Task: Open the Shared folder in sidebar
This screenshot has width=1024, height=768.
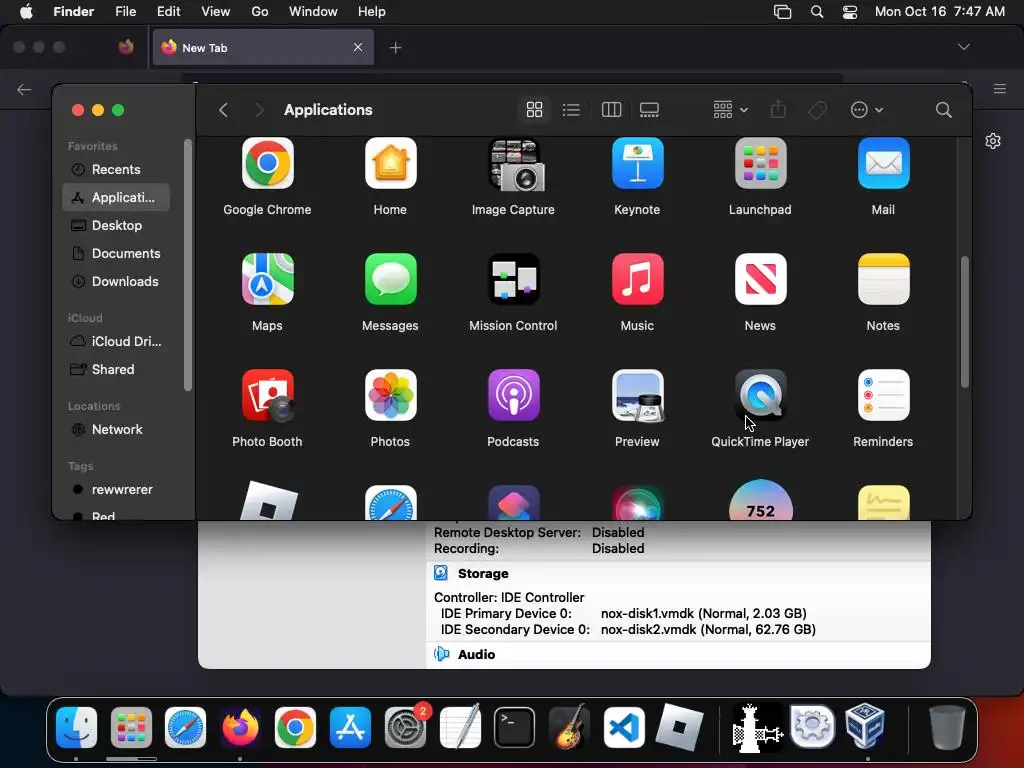Action: click(116, 370)
